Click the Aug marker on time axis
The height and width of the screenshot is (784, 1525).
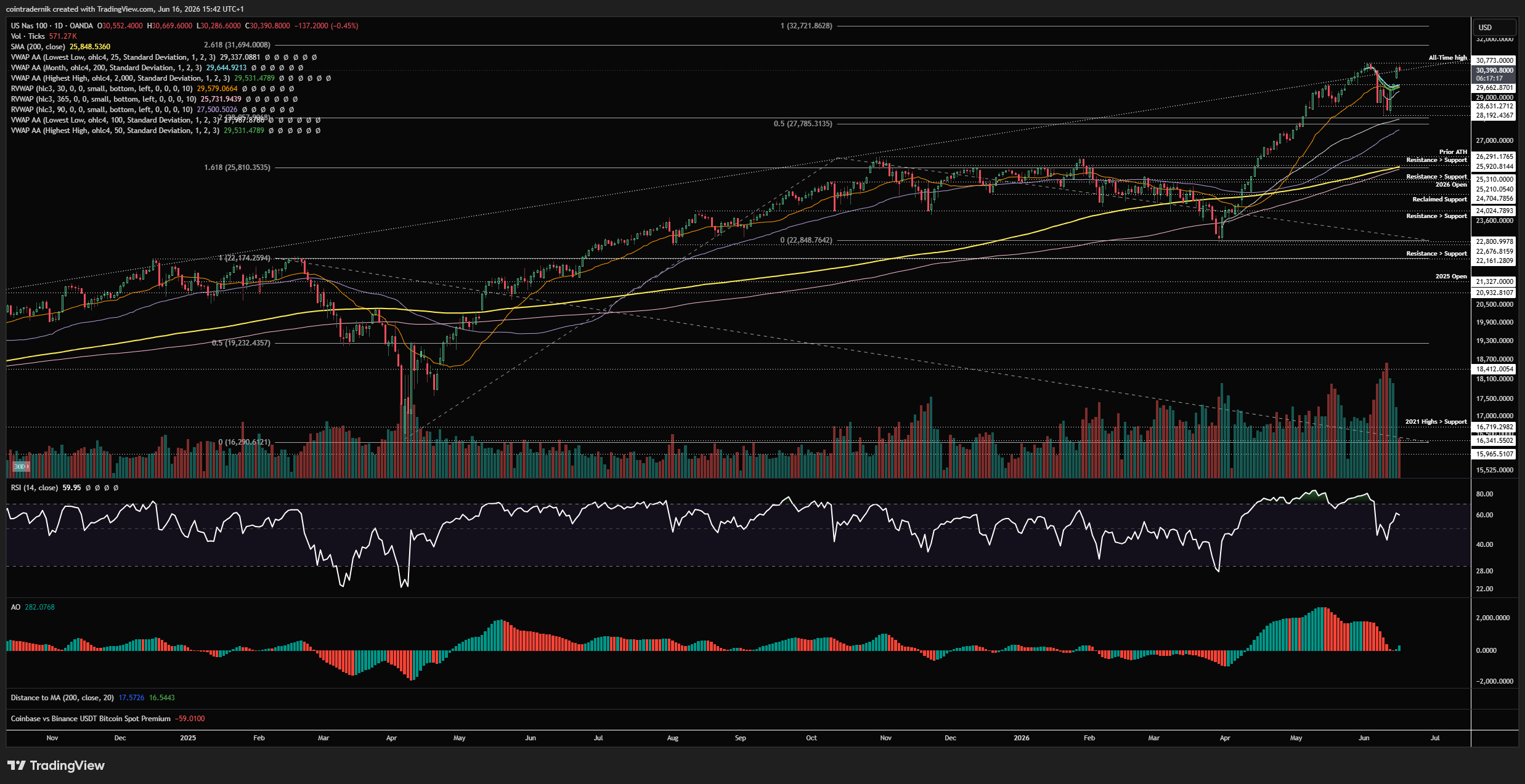pyautogui.click(x=673, y=738)
